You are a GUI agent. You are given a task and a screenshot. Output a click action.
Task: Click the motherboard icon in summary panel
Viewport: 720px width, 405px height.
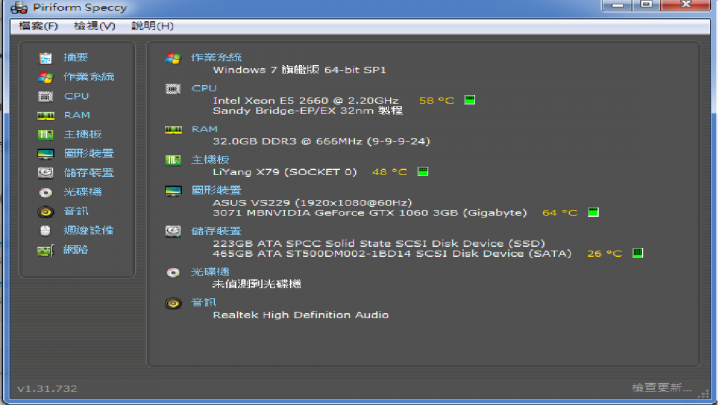click(x=173, y=160)
